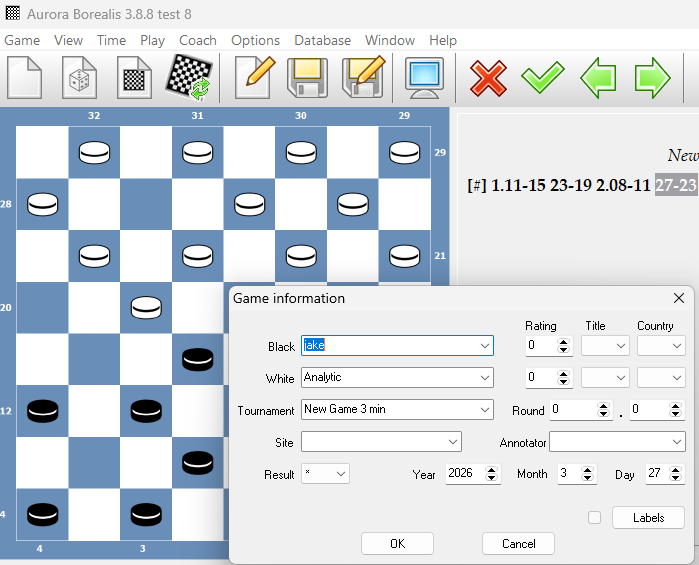Click the green right arrow icon

652,78
